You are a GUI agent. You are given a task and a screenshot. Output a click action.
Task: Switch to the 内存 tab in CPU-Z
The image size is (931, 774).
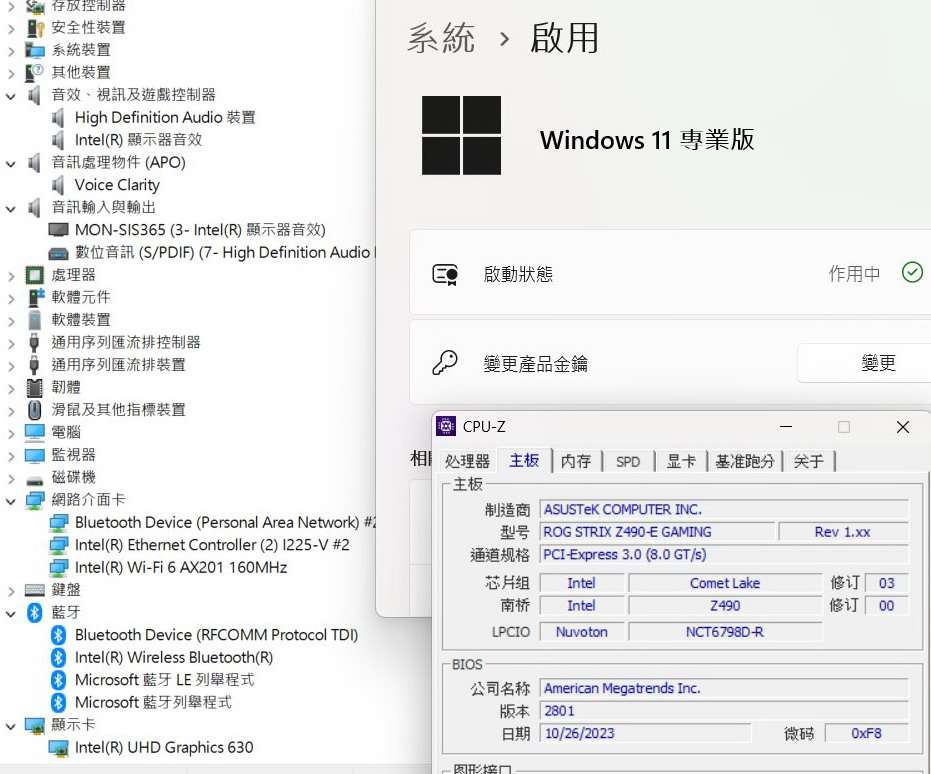(x=576, y=461)
